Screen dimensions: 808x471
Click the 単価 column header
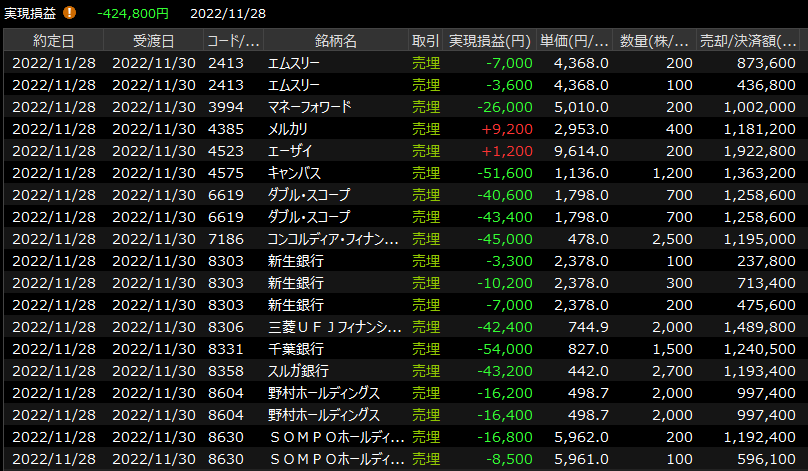point(574,41)
